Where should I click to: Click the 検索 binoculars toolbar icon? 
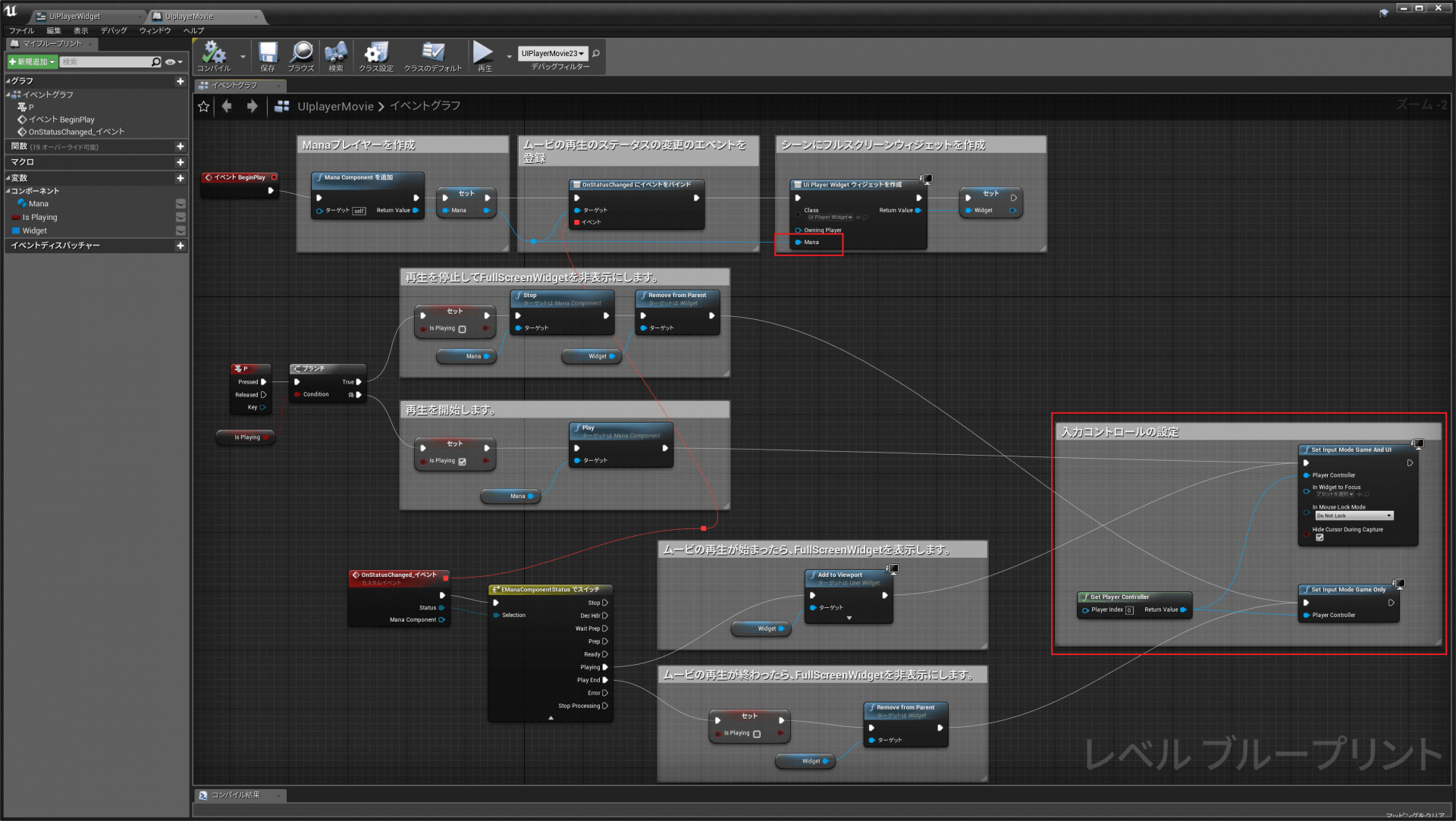336,56
